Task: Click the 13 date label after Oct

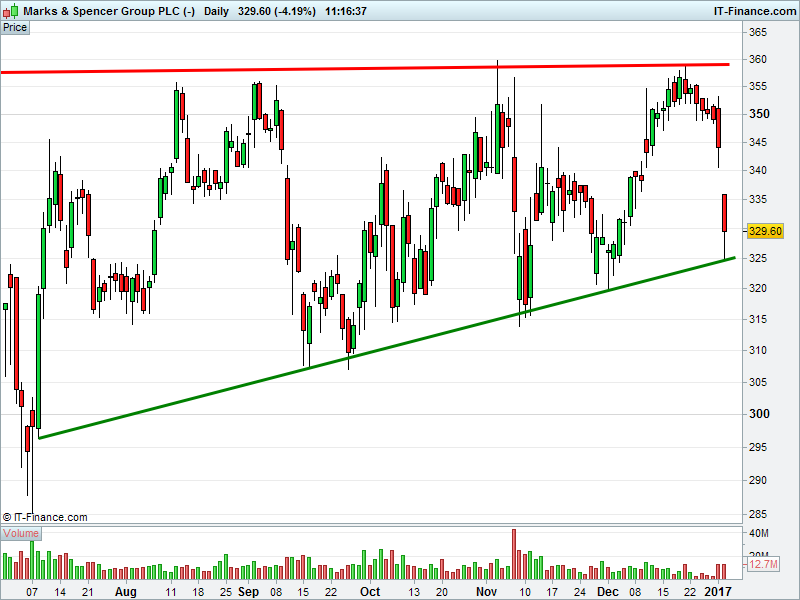Action: click(x=414, y=592)
